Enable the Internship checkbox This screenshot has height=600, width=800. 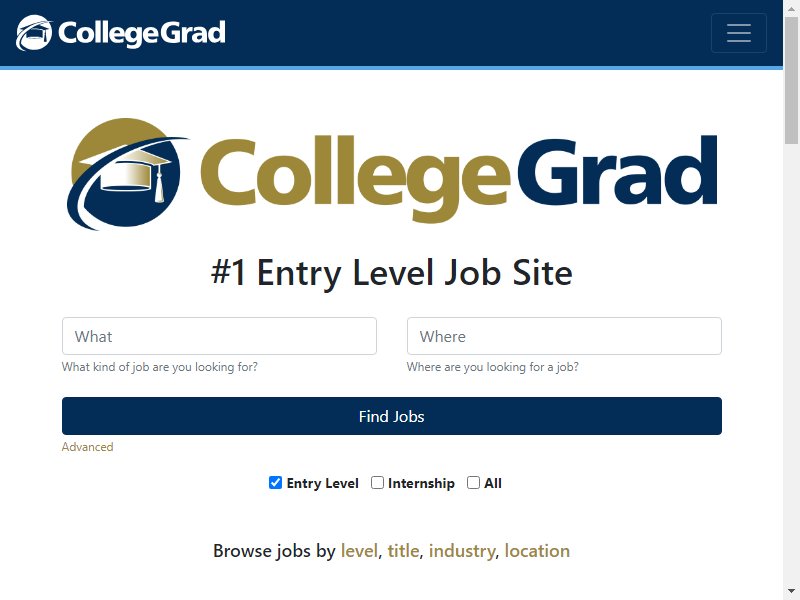[377, 483]
